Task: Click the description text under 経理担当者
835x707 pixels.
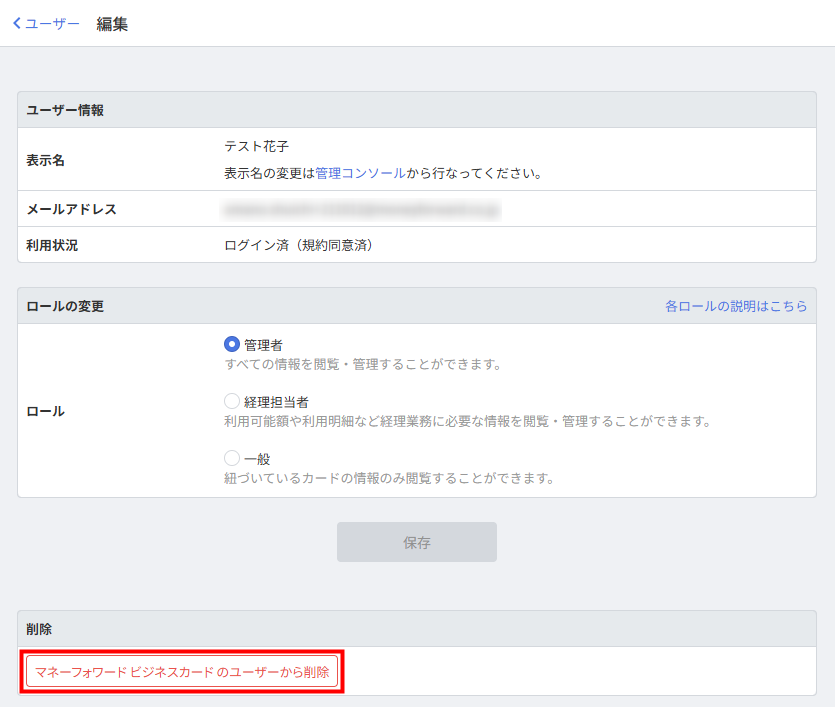Action: pyautogui.click(x=467, y=421)
